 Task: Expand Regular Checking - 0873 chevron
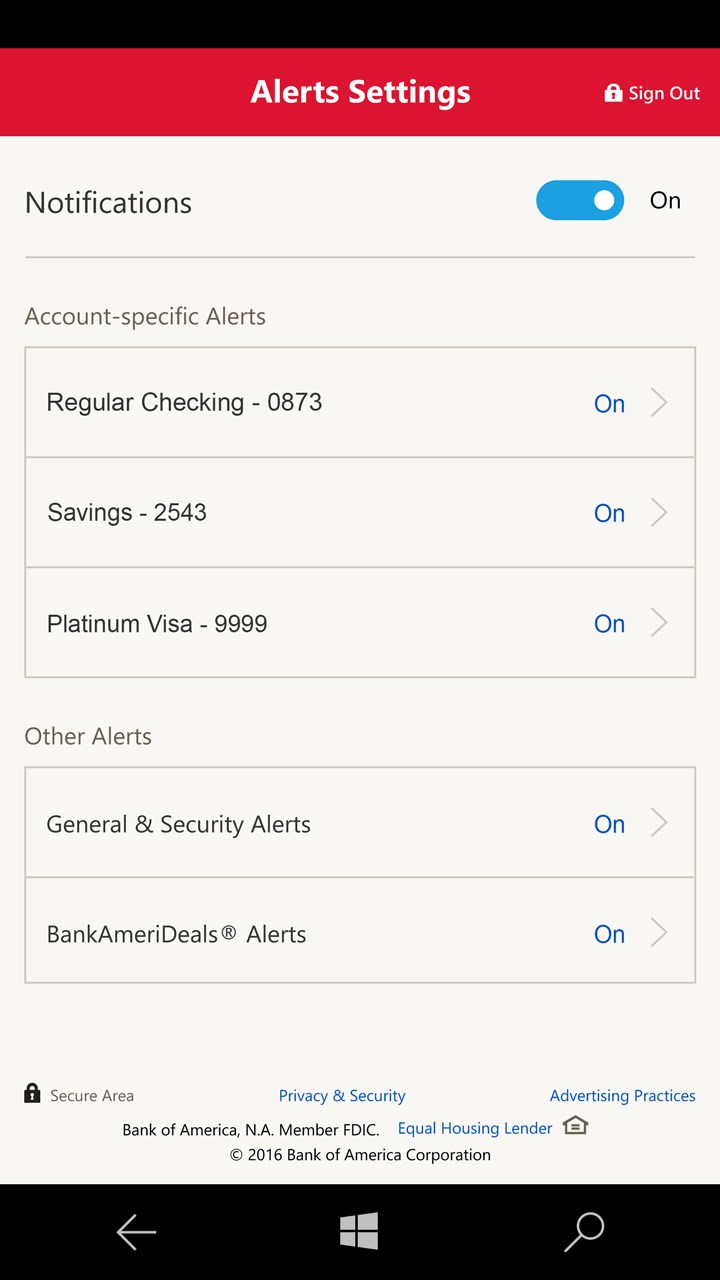click(659, 403)
